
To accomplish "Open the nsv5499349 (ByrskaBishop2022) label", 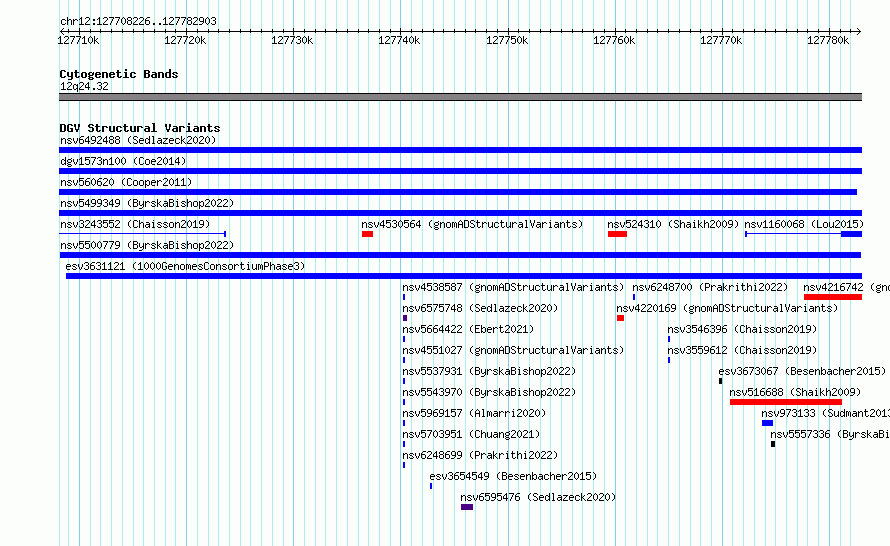I will (x=147, y=203).
